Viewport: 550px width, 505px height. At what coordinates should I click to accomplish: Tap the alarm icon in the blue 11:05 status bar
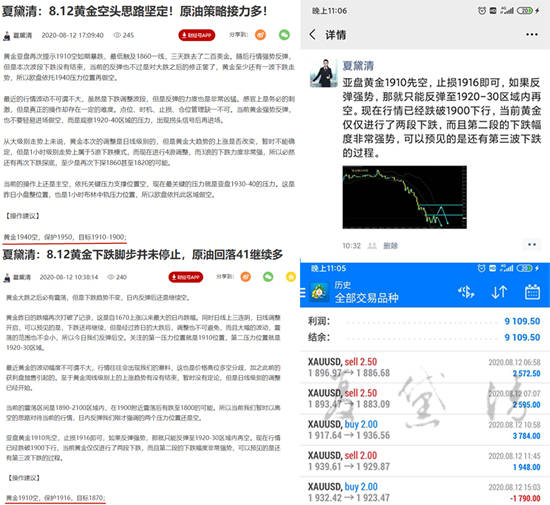click(x=482, y=268)
